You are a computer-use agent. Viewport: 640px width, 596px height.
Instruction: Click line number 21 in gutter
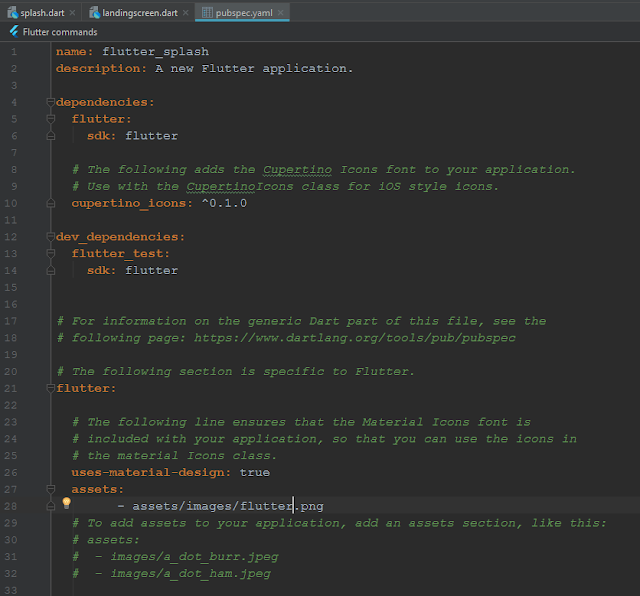(11, 388)
